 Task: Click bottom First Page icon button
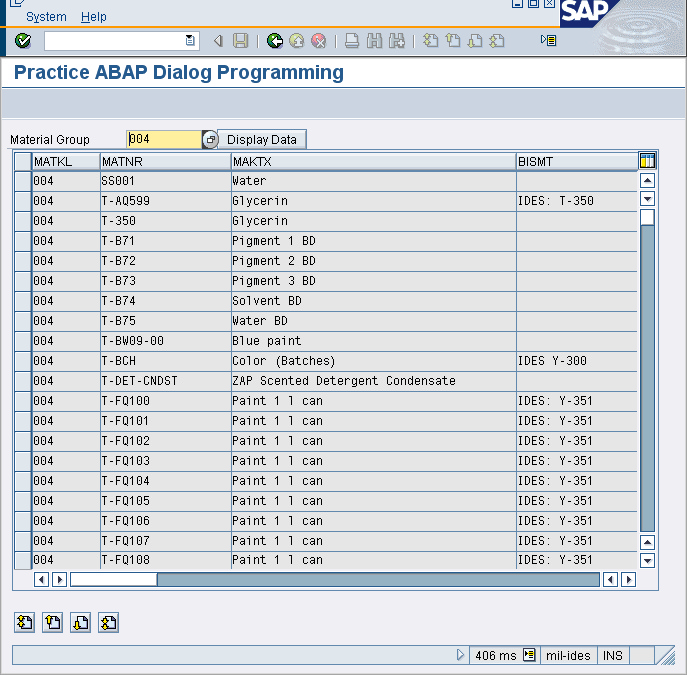click(x=25, y=622)
